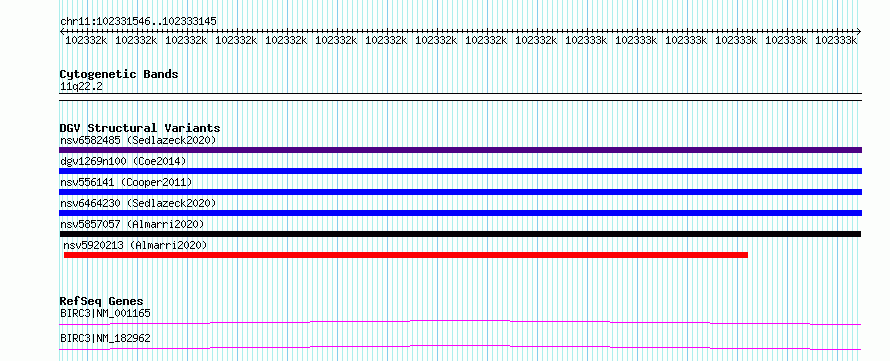The width and height of the screenshot is (890, 361).
Task: Click the magenta line under BIRC3|NM_182962
Action: click(460, 347)
